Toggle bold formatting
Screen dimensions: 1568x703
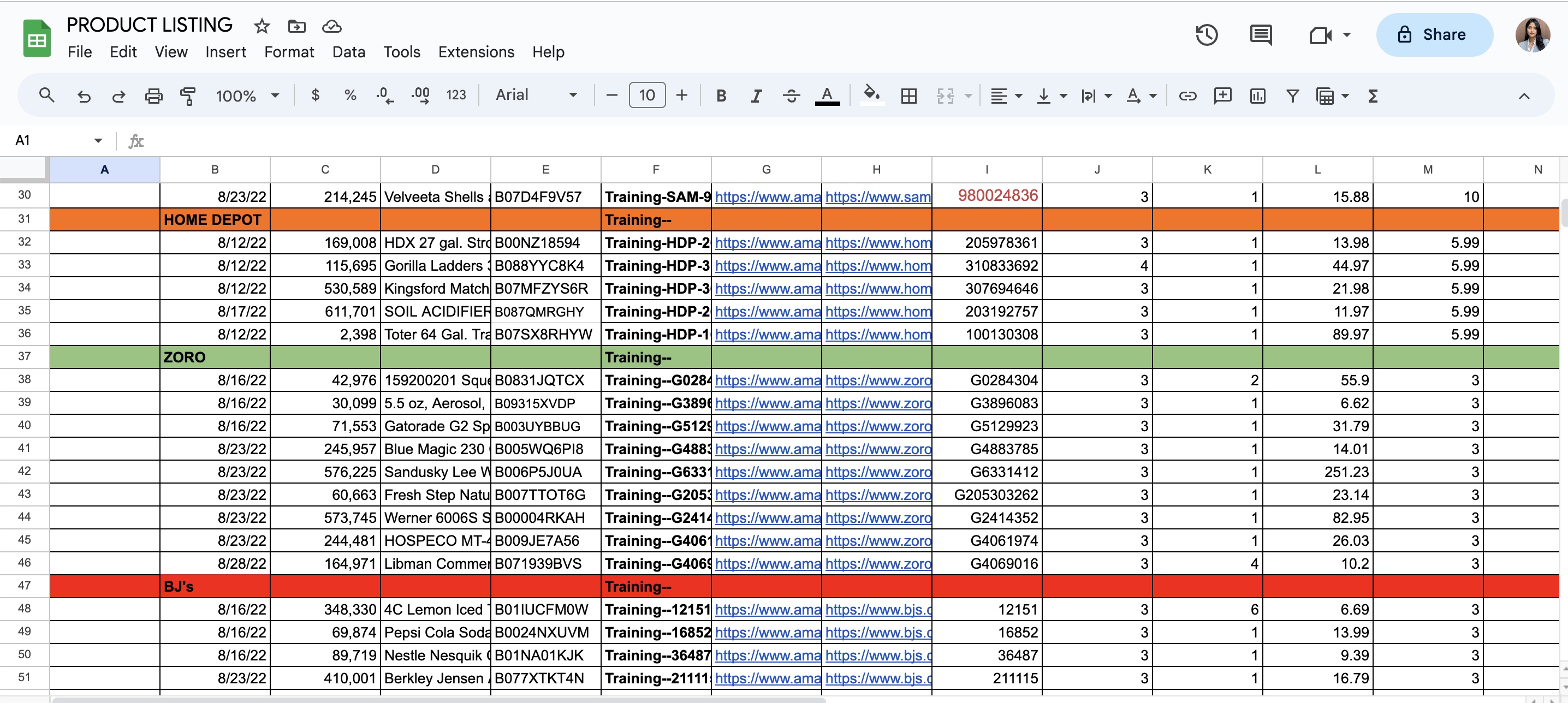point(721,96)
